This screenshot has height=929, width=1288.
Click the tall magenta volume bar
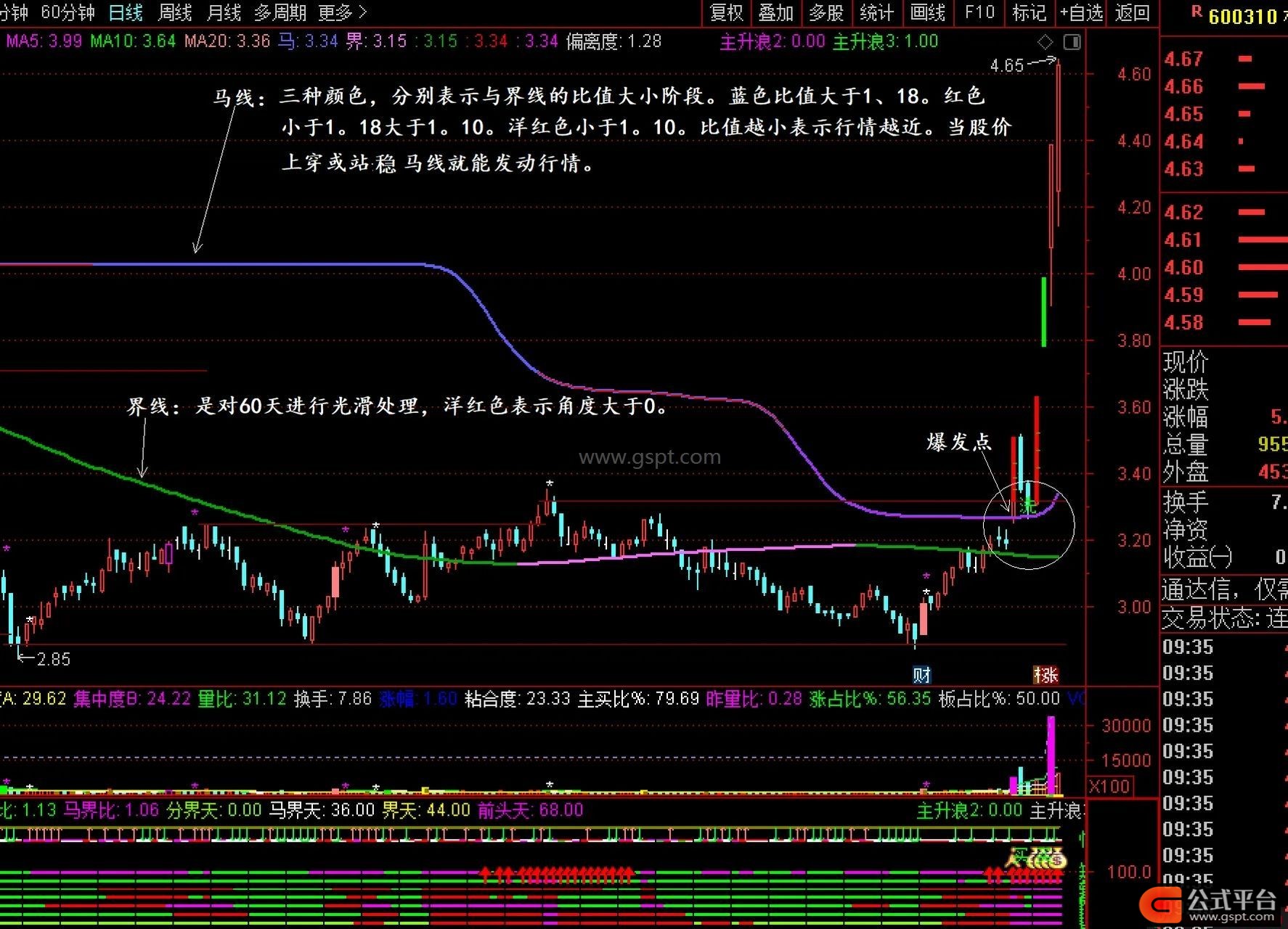(x=1051, y=755)
